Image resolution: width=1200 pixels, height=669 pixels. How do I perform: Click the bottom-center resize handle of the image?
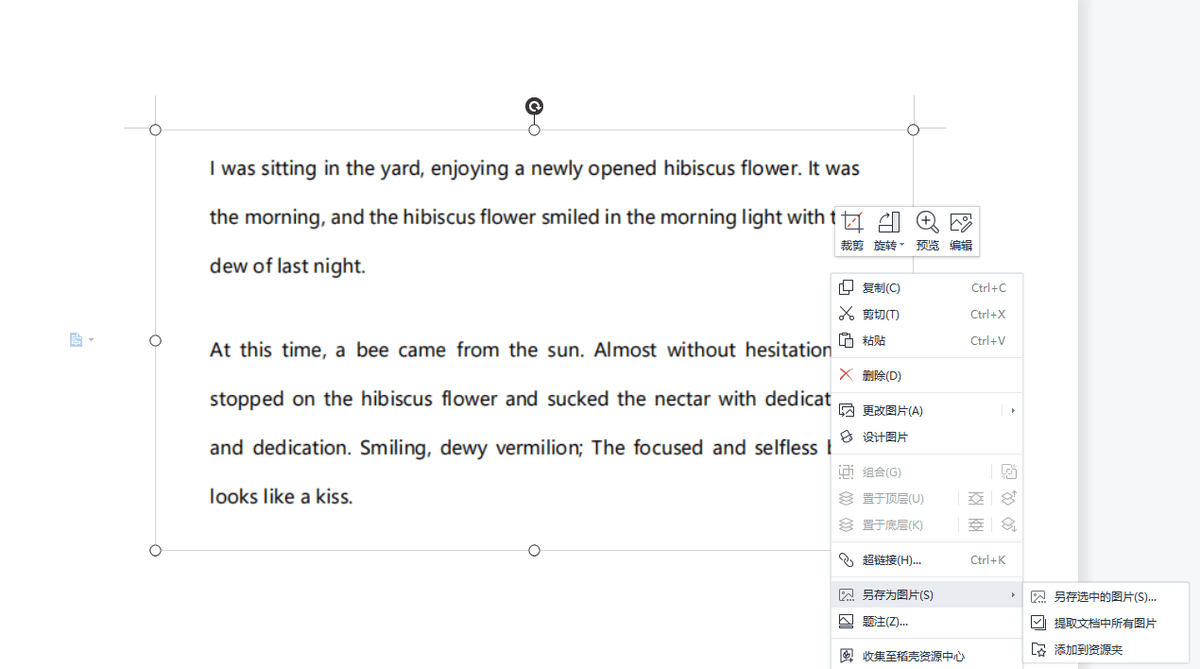point(534,551)
